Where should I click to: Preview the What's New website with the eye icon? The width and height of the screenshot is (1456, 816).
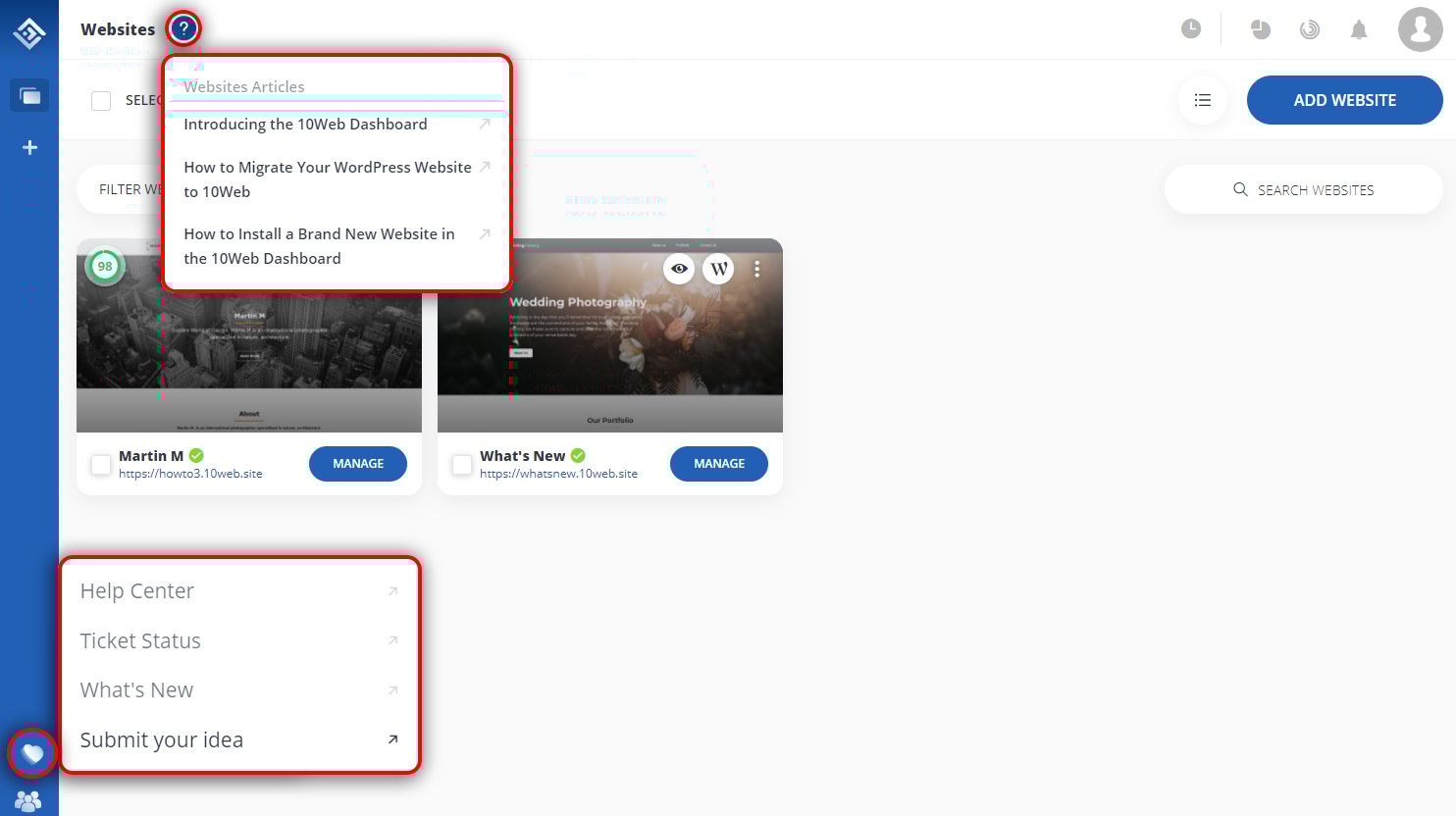click(x=679, y=268)
